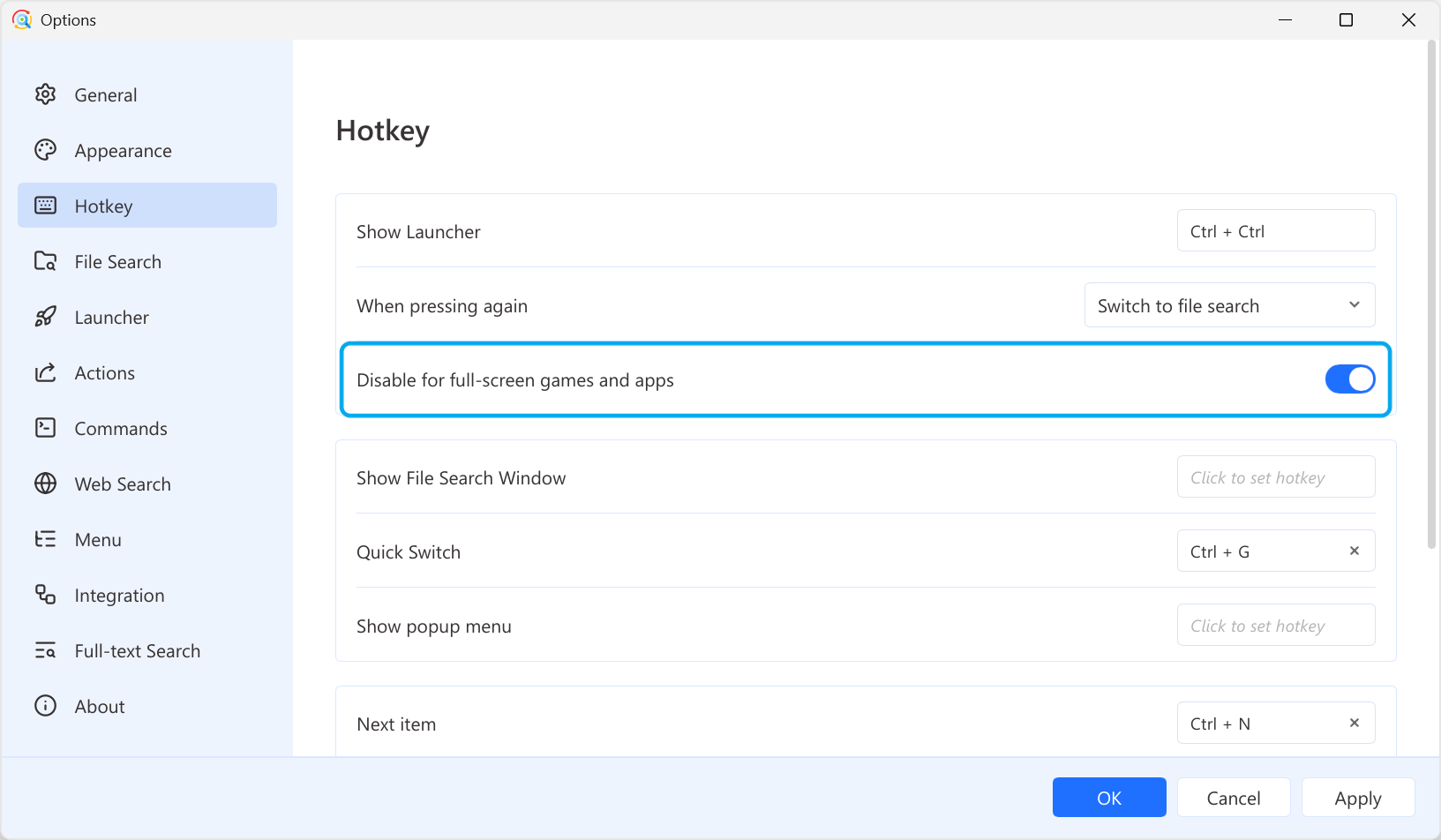The height and width of the screenshot is (840, 1441).
Task: Open the Commands label in sidebar
Action: (x=121, y=428)
